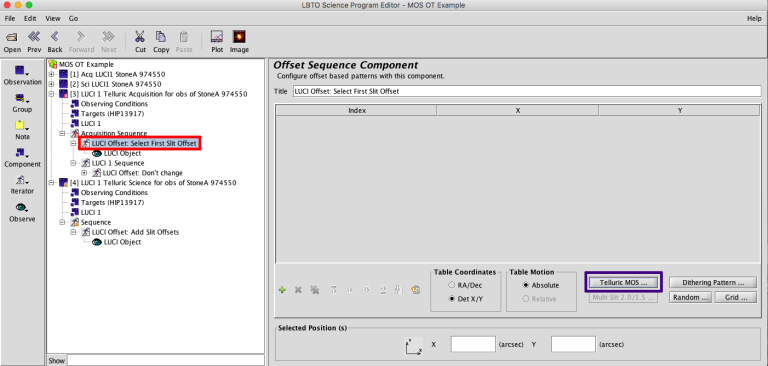The width and height of the screenshot is (768, 366).
Task: Click the Copy toolbar icon
Action: [161, 37]
